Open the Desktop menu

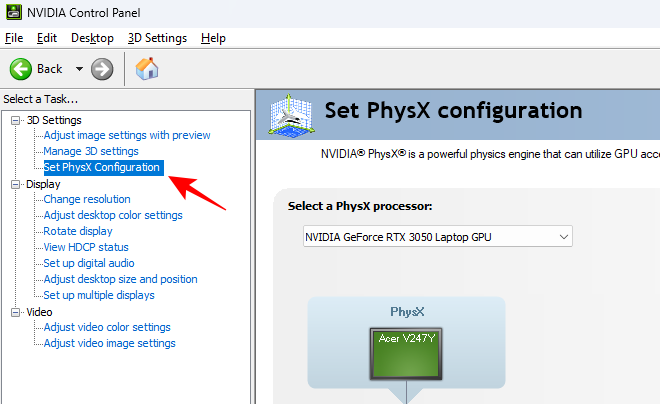click(x=92, y=38)
